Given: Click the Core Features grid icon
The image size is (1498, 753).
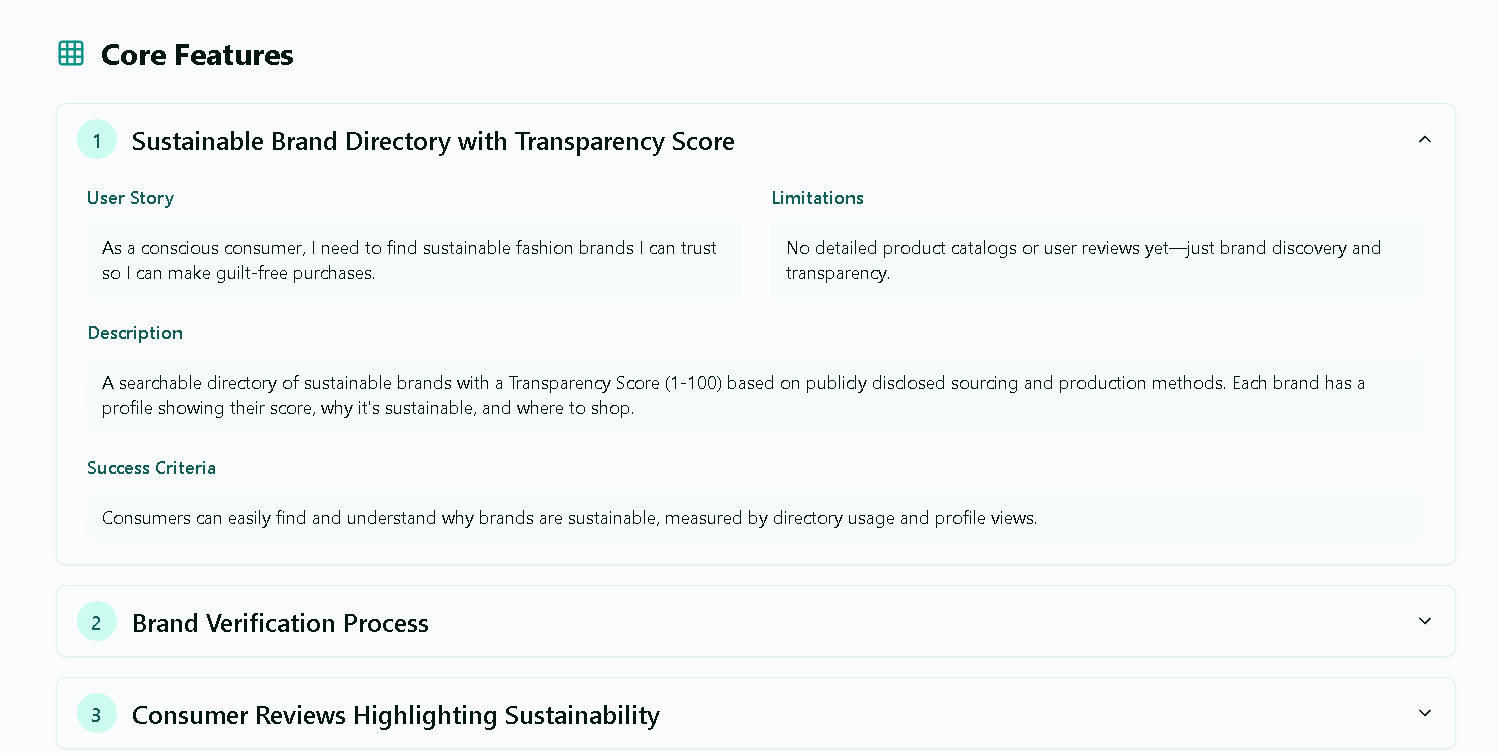Looking at the screenshot, I should 71,54.
